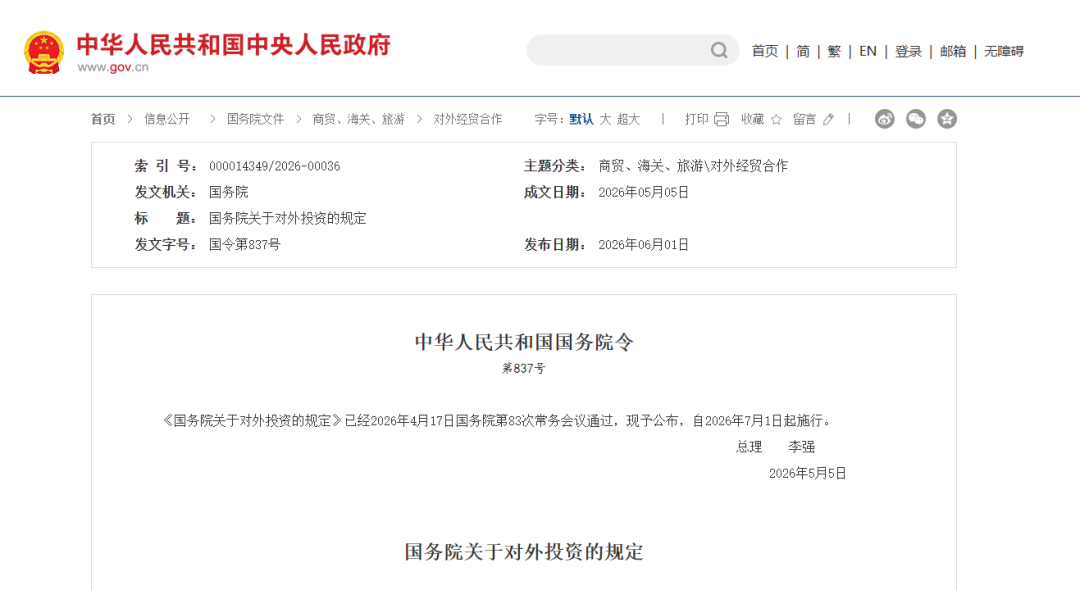The image size is (1080, 590).
Task: Select 超大 font size
Action: click(x=628, y=119)
